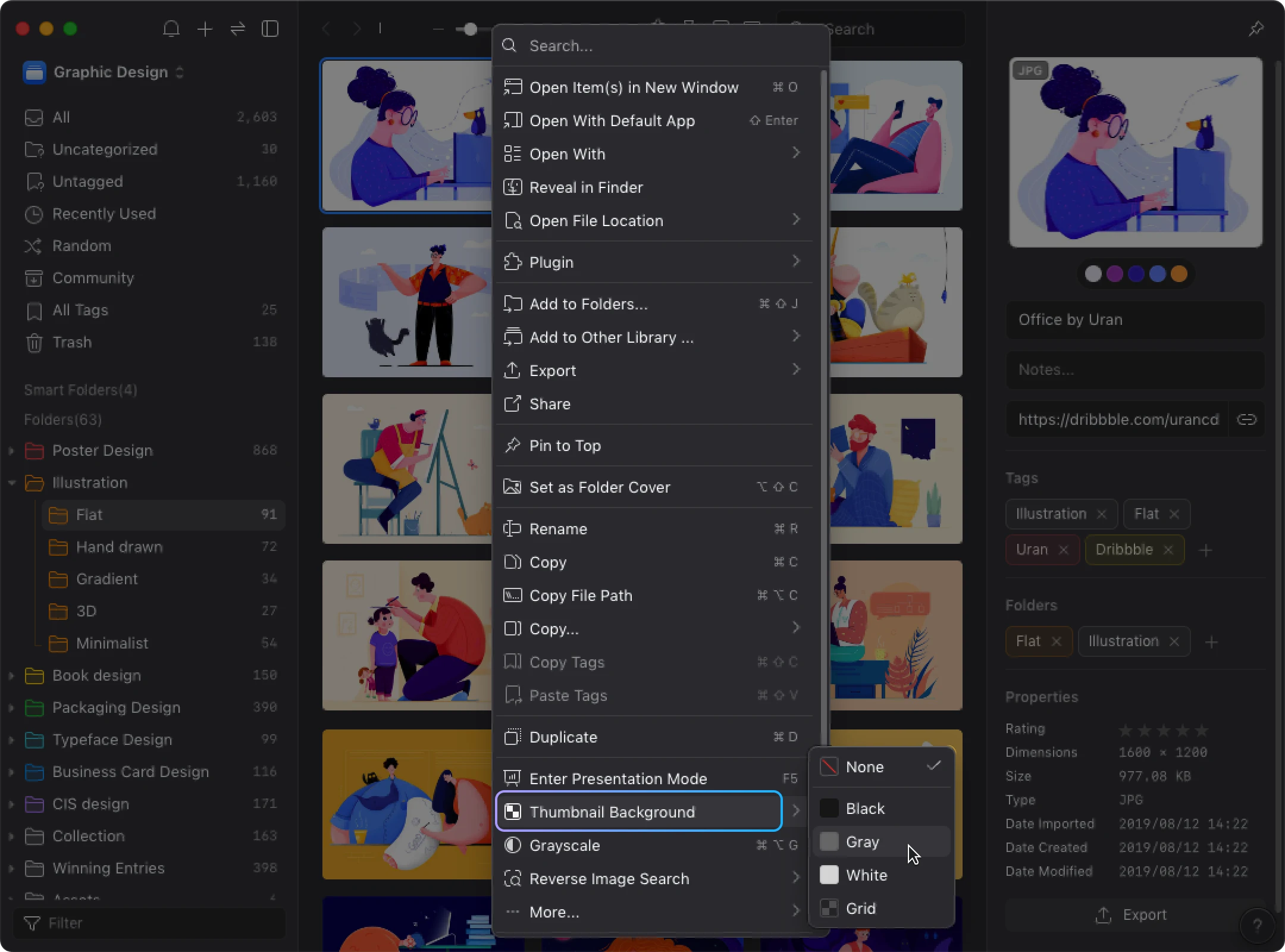The height and width of the screenshot is (952, 1285).
Task: Click the Grayscale half-circle icon
Action: point(512,845)
